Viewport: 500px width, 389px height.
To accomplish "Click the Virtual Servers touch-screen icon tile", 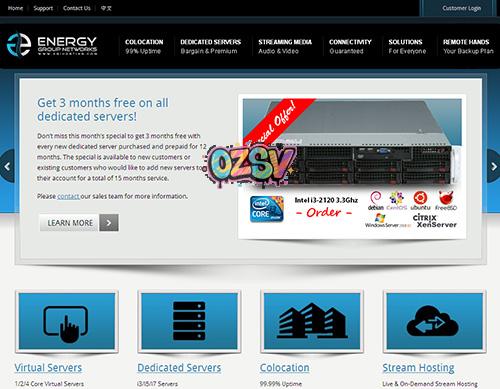I will coord(67,321).
